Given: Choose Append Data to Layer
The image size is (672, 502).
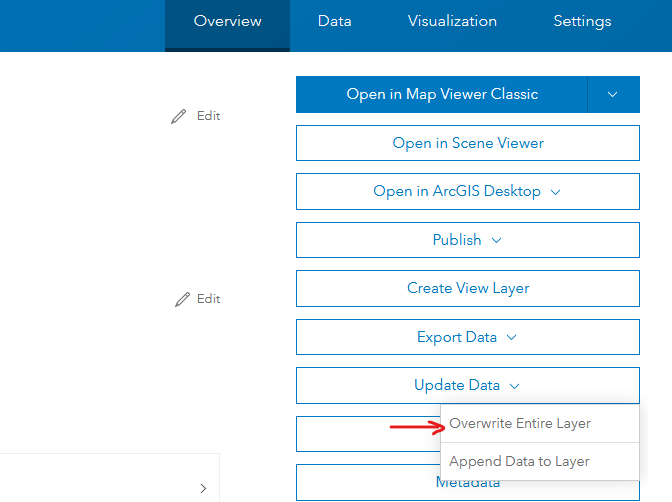Looking at the screenshot, I should [x=519, y=462].
